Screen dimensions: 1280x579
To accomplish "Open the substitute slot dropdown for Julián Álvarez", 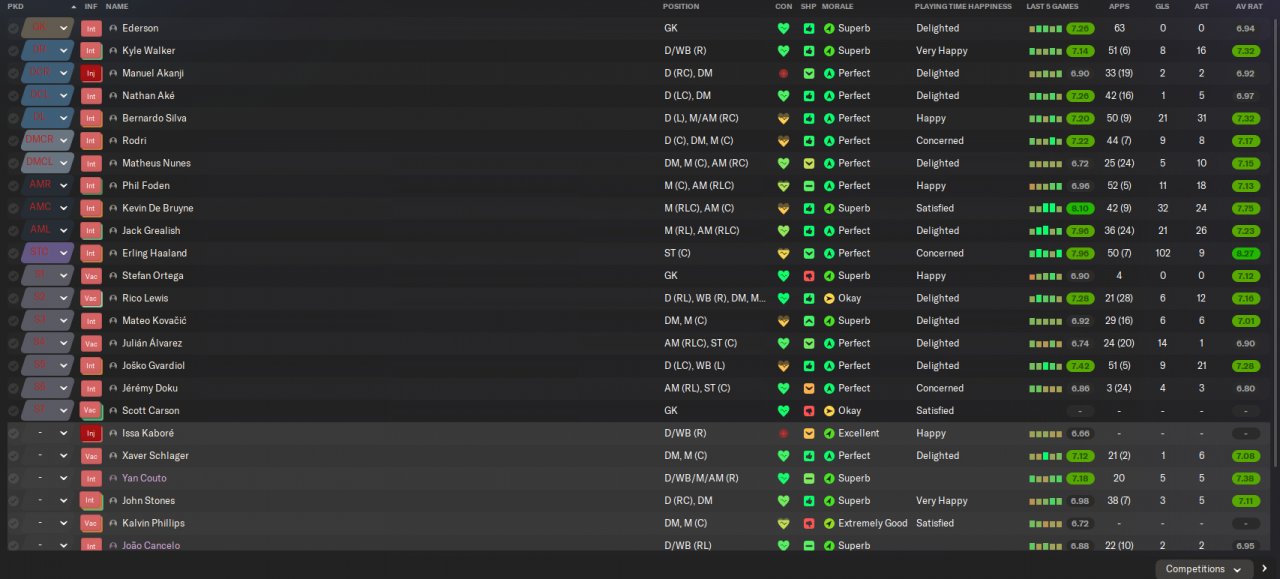I will coord(49,343).
